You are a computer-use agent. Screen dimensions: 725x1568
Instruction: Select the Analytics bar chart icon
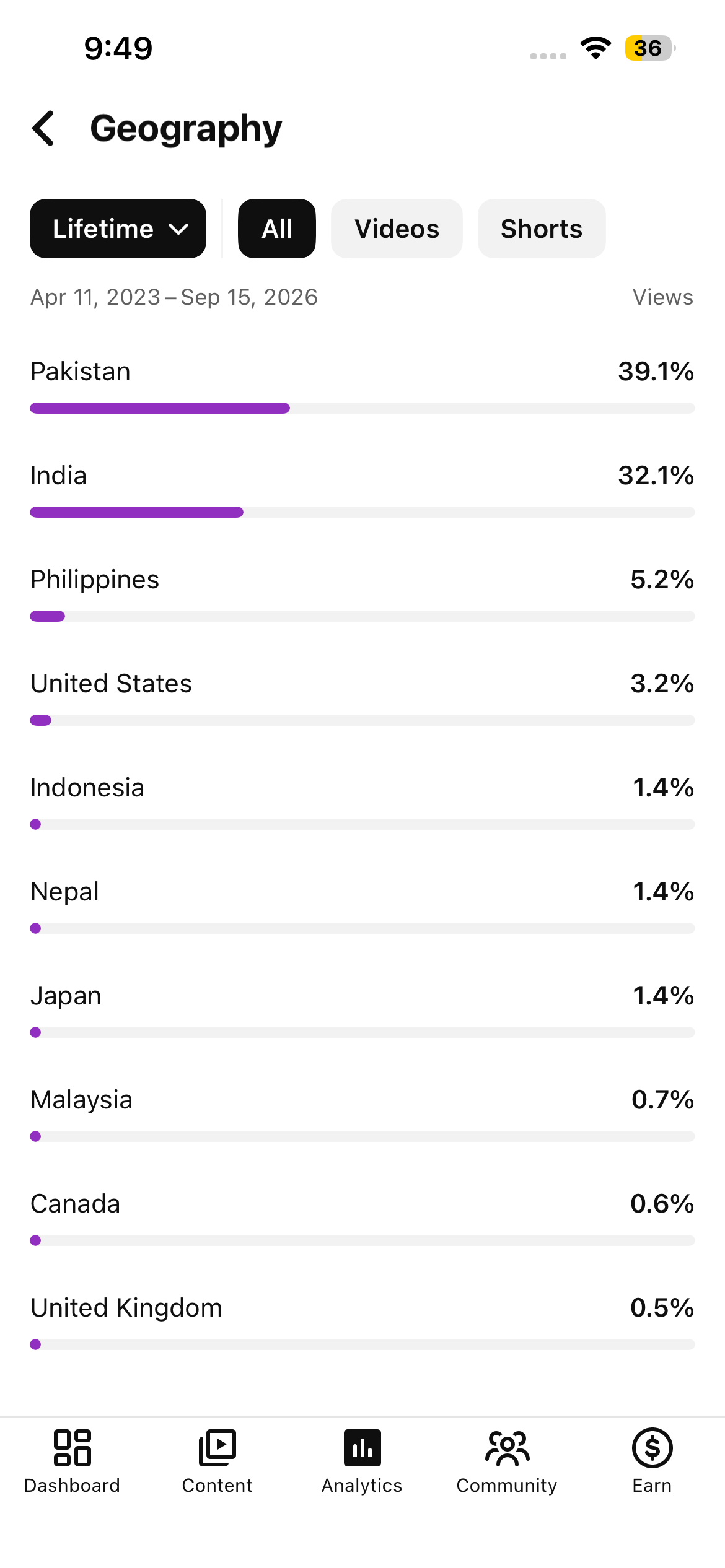click(362, 1448)
